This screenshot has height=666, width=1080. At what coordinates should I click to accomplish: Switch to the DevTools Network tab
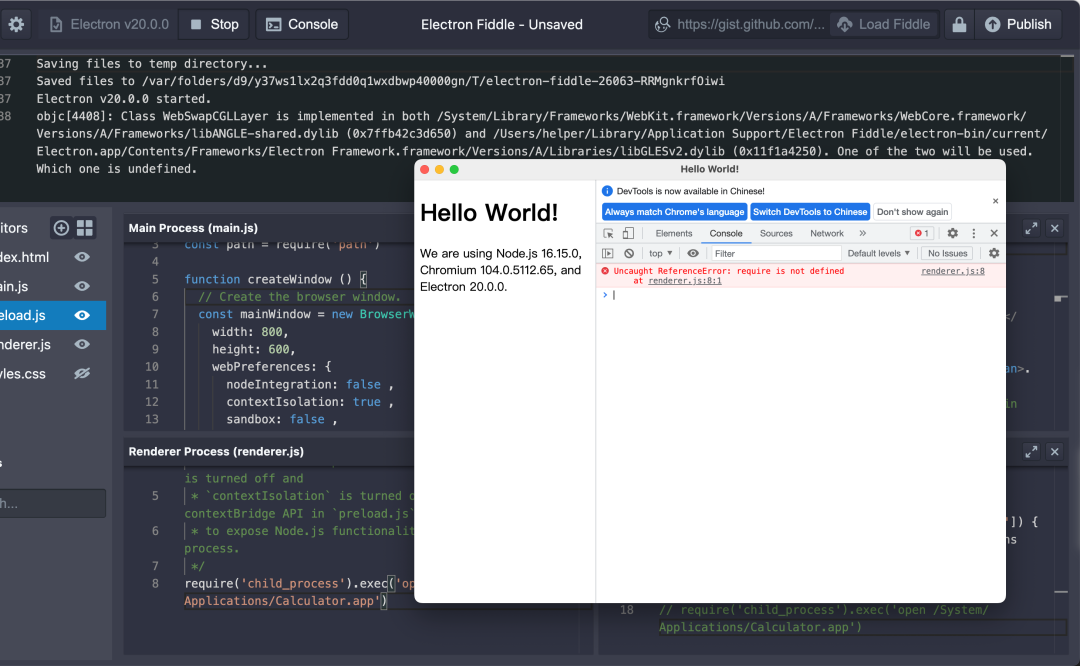coord(827,233)
